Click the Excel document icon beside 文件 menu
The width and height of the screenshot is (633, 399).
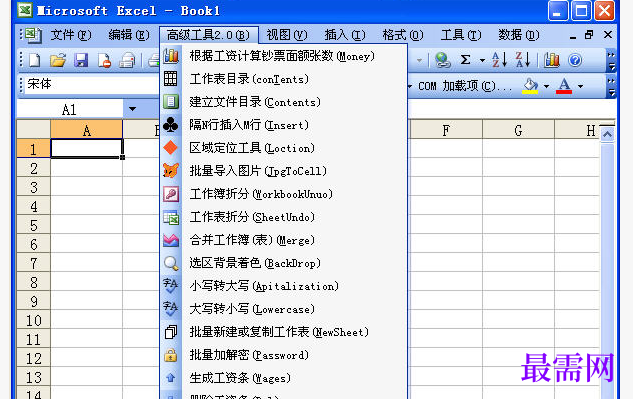coord(33,36)
